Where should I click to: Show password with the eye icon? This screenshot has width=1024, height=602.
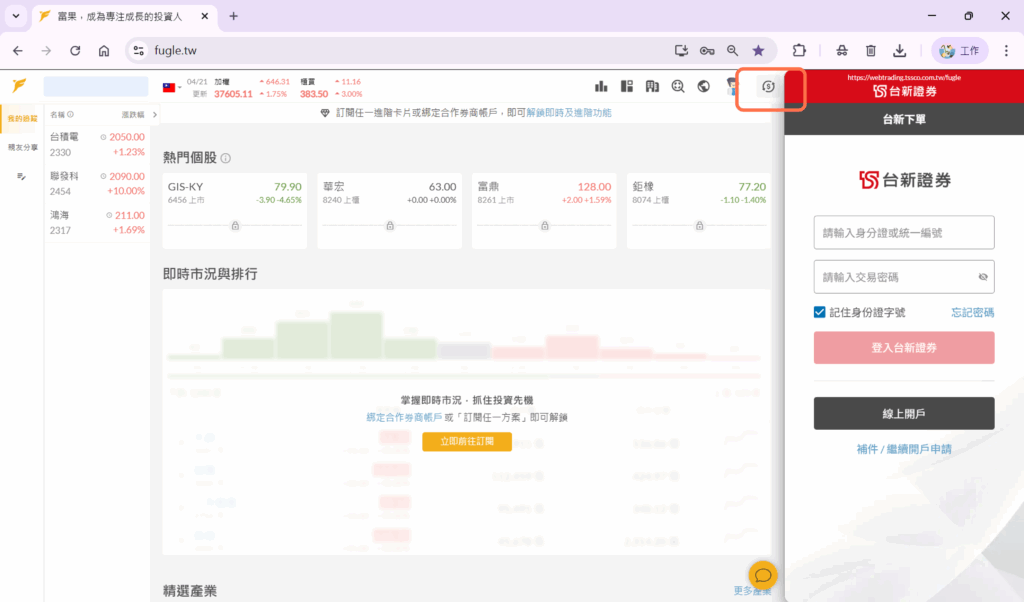pyautogui.click(x=982, y=277)
